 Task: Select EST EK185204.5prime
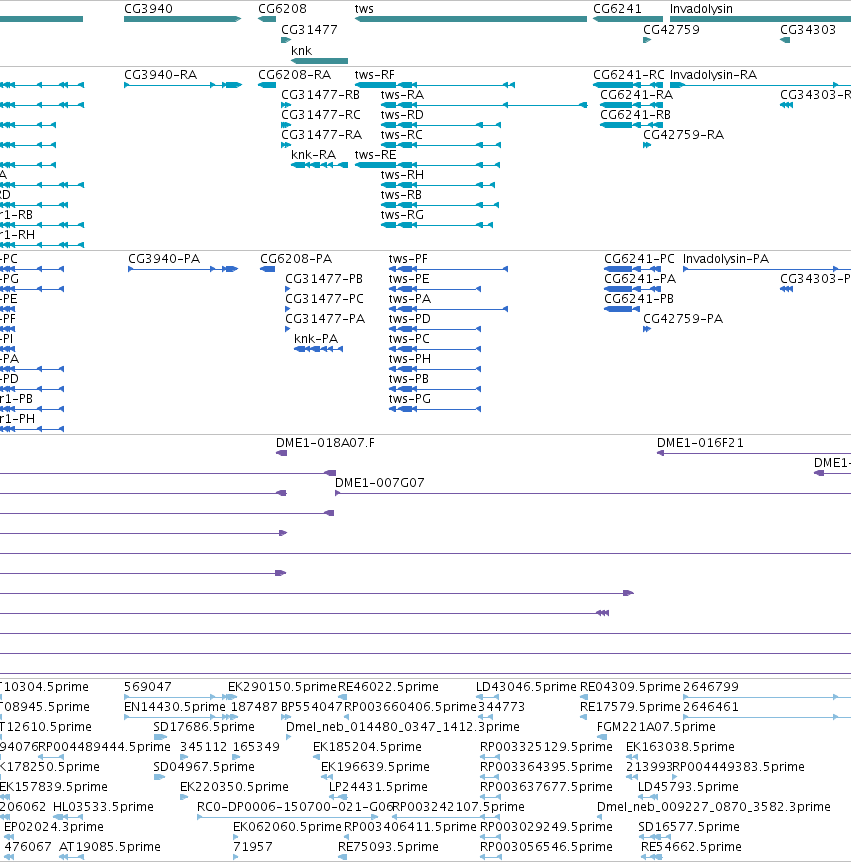(x=367, y=747)
